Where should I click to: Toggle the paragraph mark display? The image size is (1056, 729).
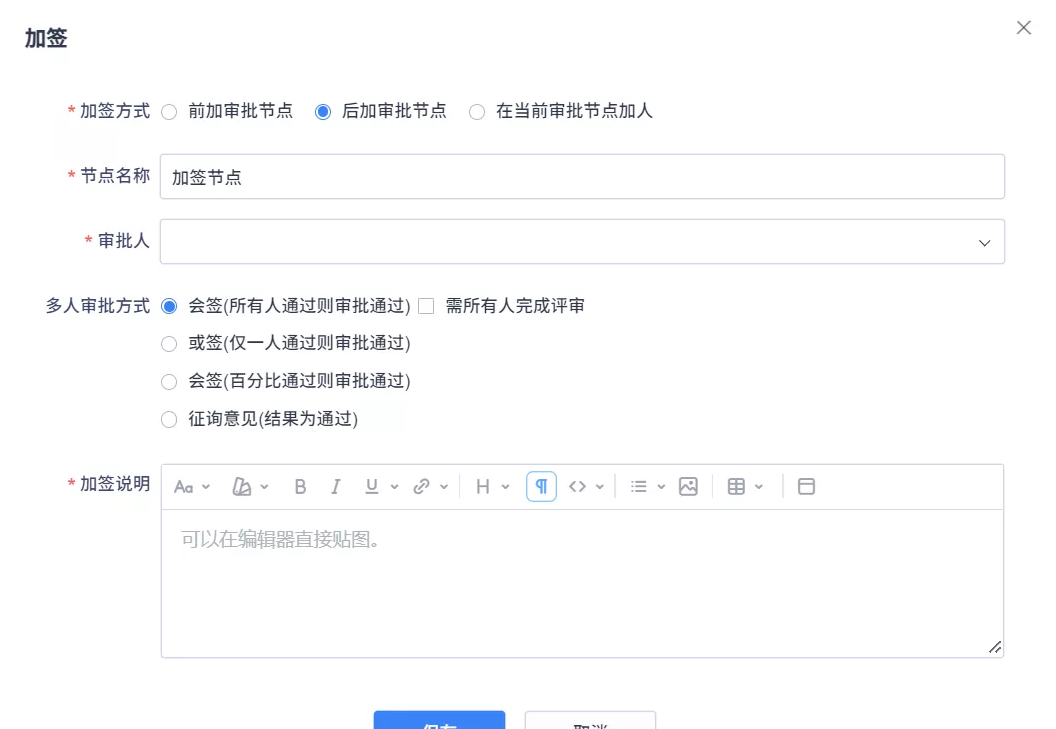tap(540, 486)
